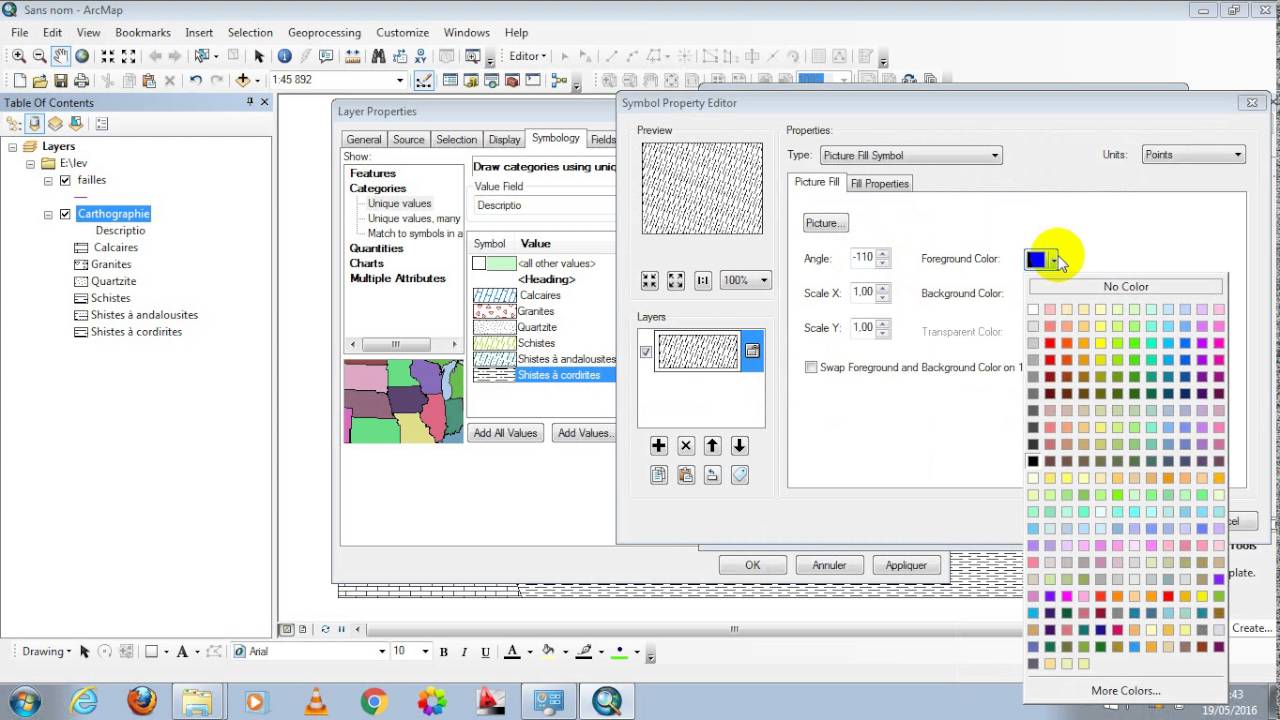Click List By Visibility icon

coord(56,124)
